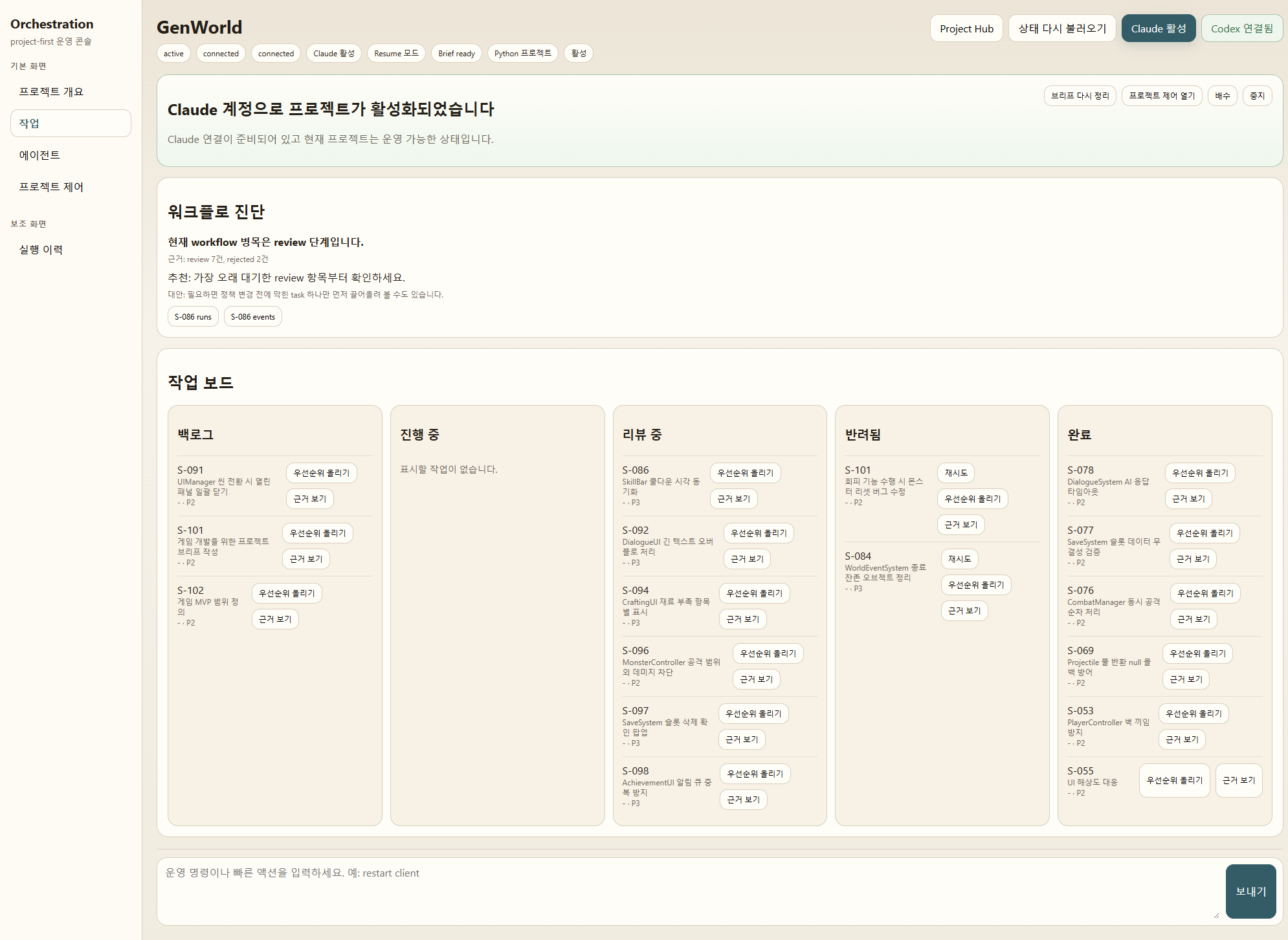Retry rejected task S-101
This screenshot has height=940, width=1288.
[955, 473]
